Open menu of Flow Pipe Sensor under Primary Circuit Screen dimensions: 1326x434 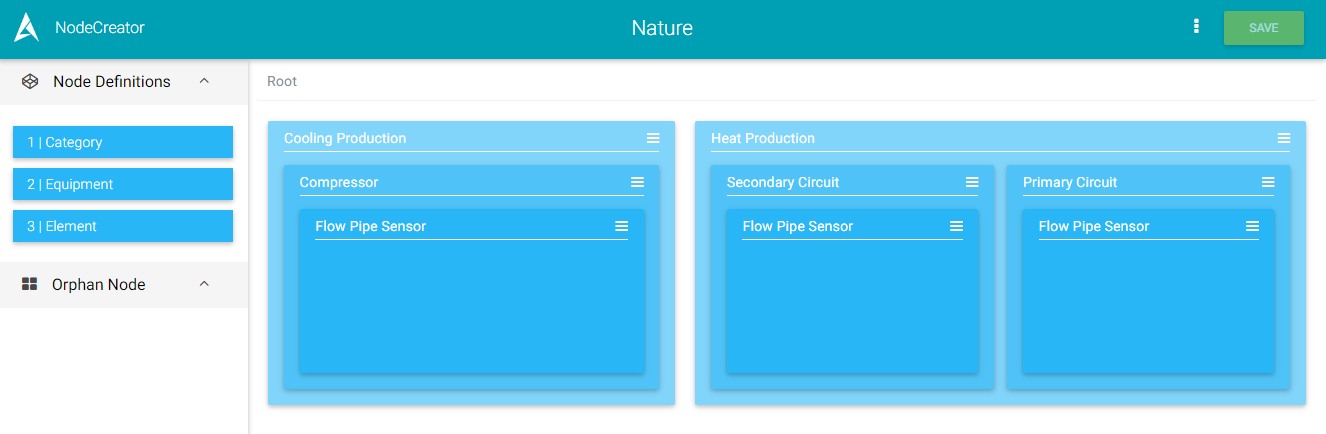pos(1252,226)
